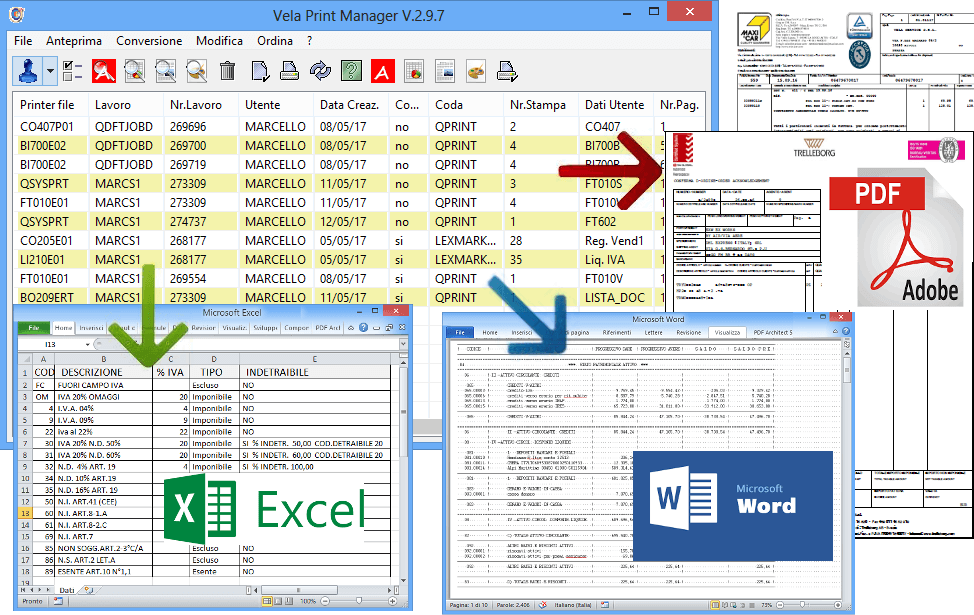Switch to the Lettere tab in Word
The height and width of the screenshot is (615, 974).
point(653,333)
